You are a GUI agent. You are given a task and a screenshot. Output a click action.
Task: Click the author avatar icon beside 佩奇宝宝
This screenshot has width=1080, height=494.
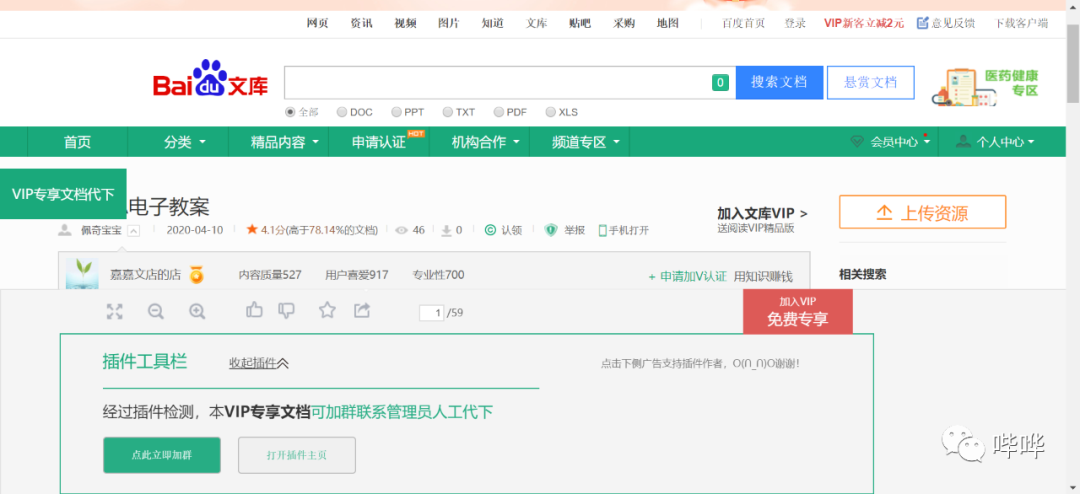pyautogui.click(x=64, y=230)
